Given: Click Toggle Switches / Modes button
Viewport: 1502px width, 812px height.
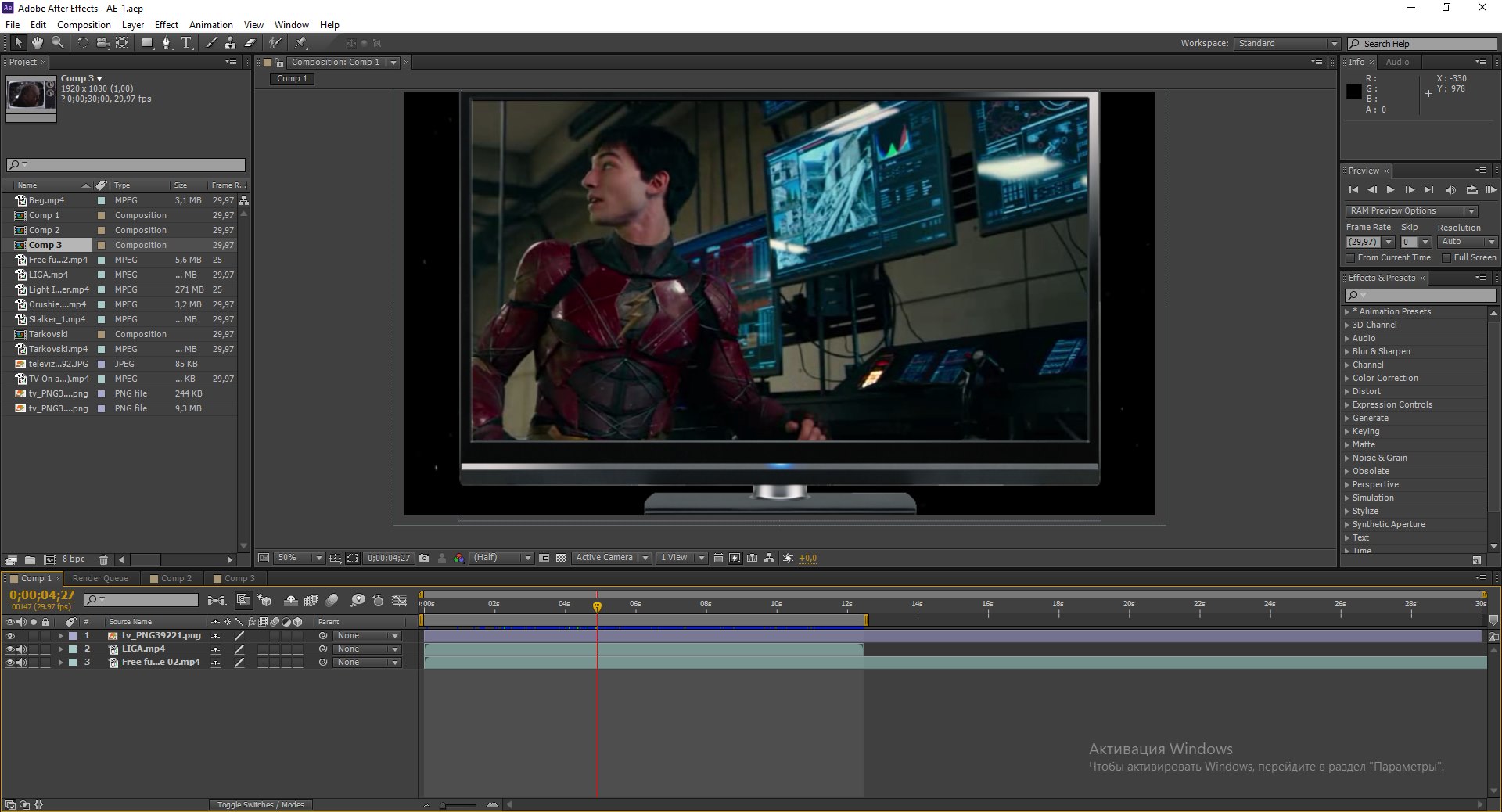Looking at the screenshot, I should click(261, 804).
